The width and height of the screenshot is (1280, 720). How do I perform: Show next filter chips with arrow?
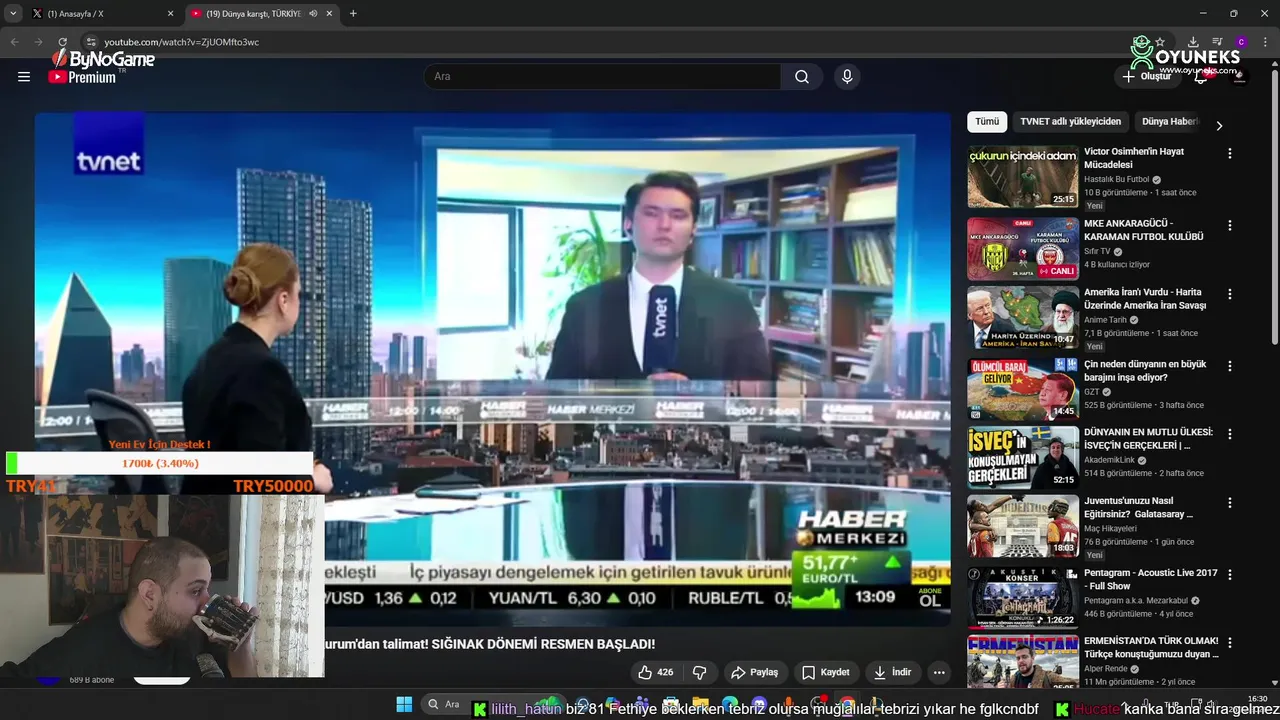(x=1218, y=125)
